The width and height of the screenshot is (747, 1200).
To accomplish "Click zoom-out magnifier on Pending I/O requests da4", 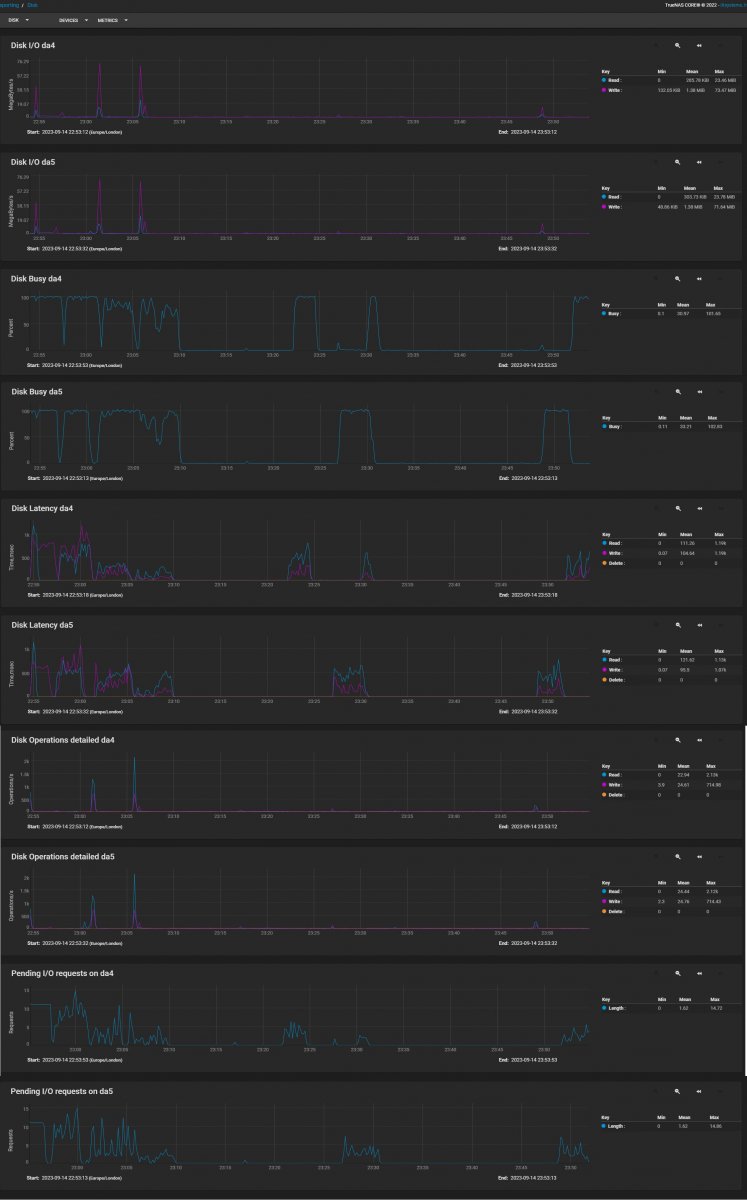I will 677,972.
